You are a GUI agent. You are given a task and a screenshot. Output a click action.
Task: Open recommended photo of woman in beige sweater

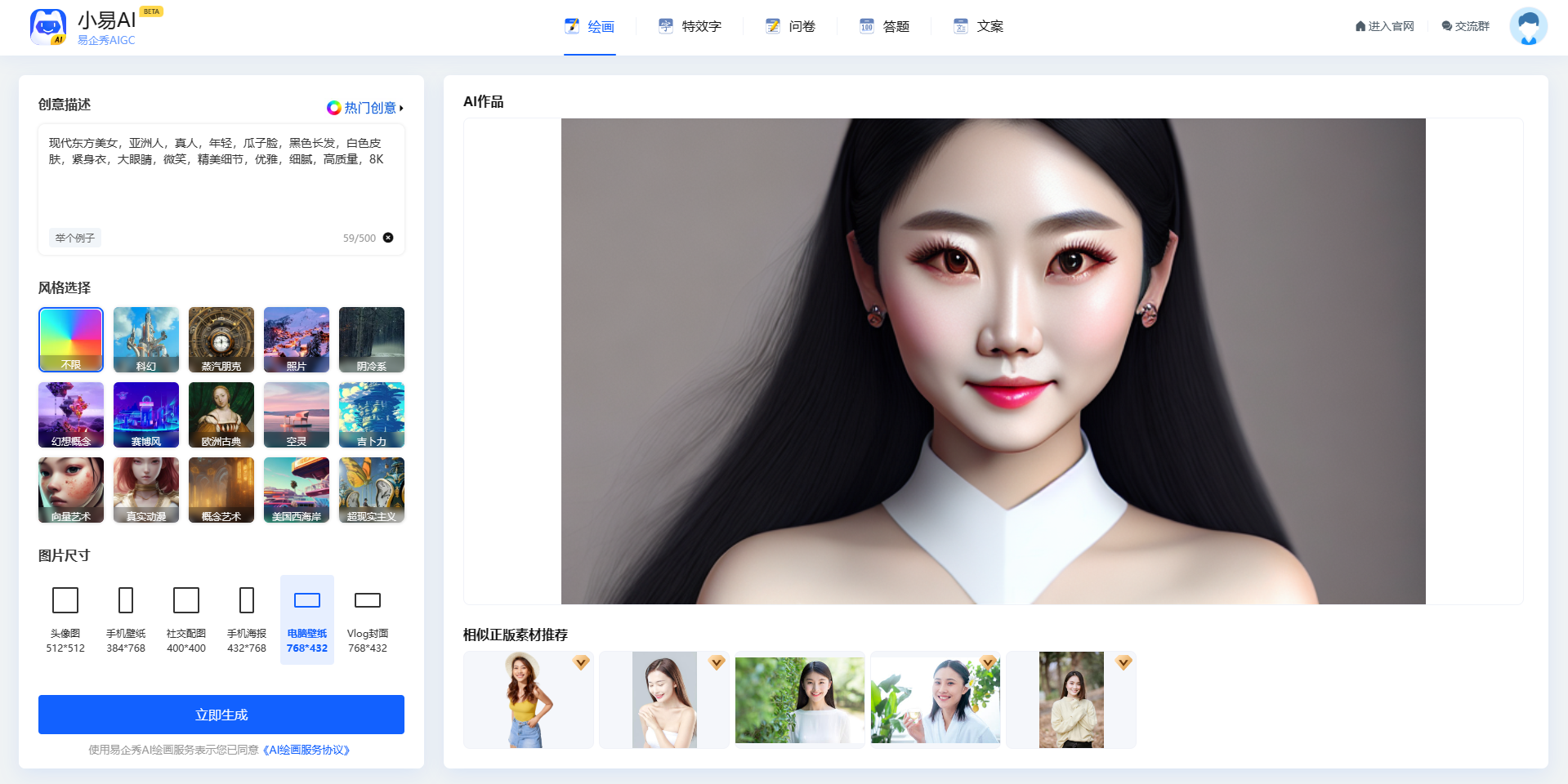(x=1070, y=700)
